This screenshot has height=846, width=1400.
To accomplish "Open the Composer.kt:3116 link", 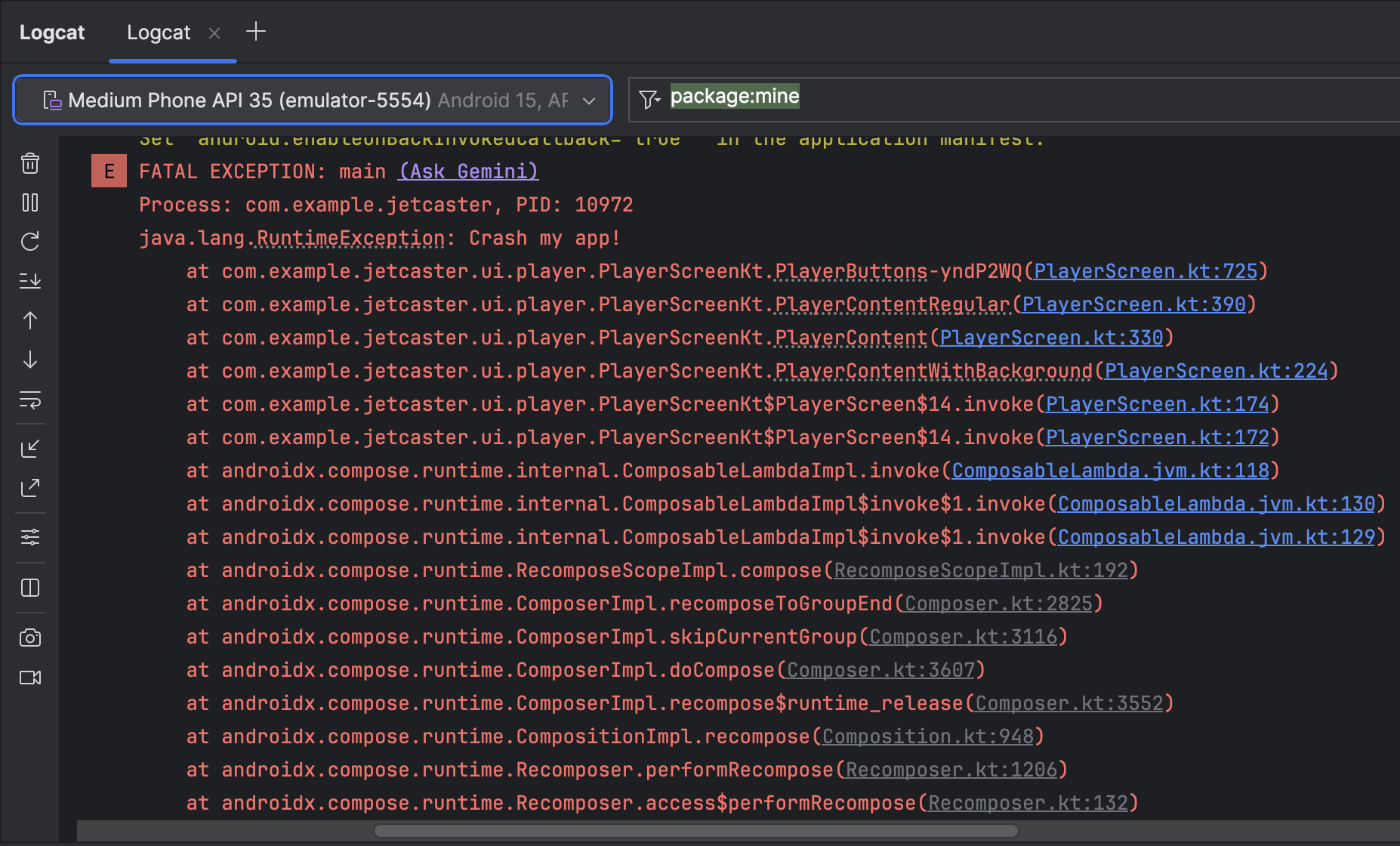I will coord(963,637).
